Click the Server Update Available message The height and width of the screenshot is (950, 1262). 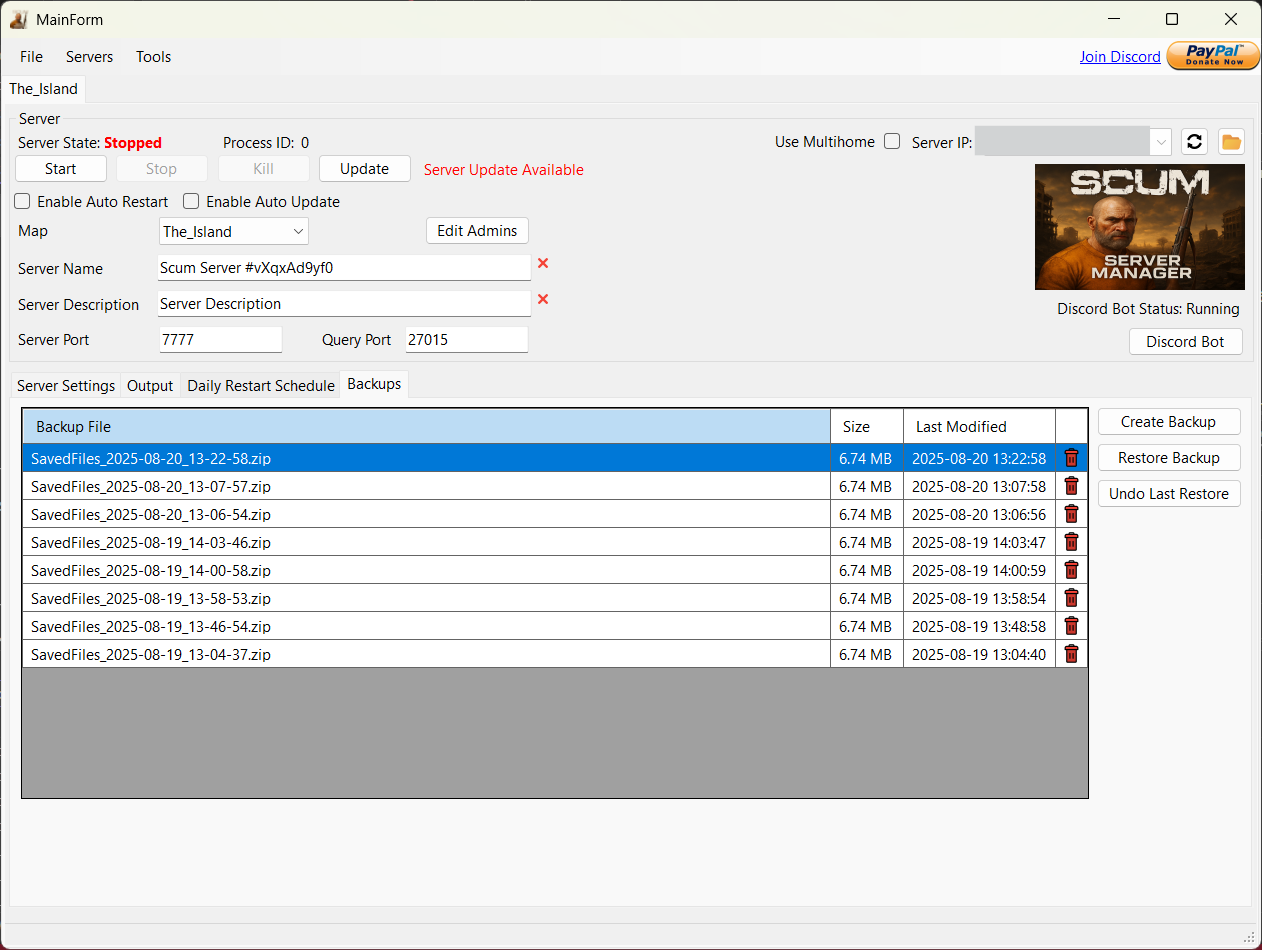coord(504,170)
